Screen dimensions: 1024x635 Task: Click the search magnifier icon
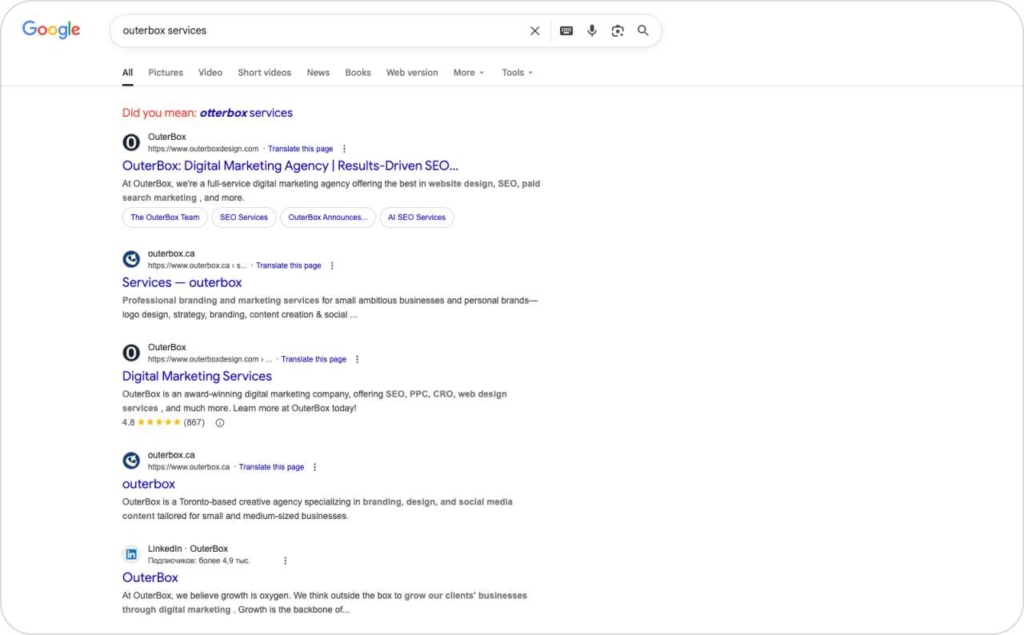[643, 31]
